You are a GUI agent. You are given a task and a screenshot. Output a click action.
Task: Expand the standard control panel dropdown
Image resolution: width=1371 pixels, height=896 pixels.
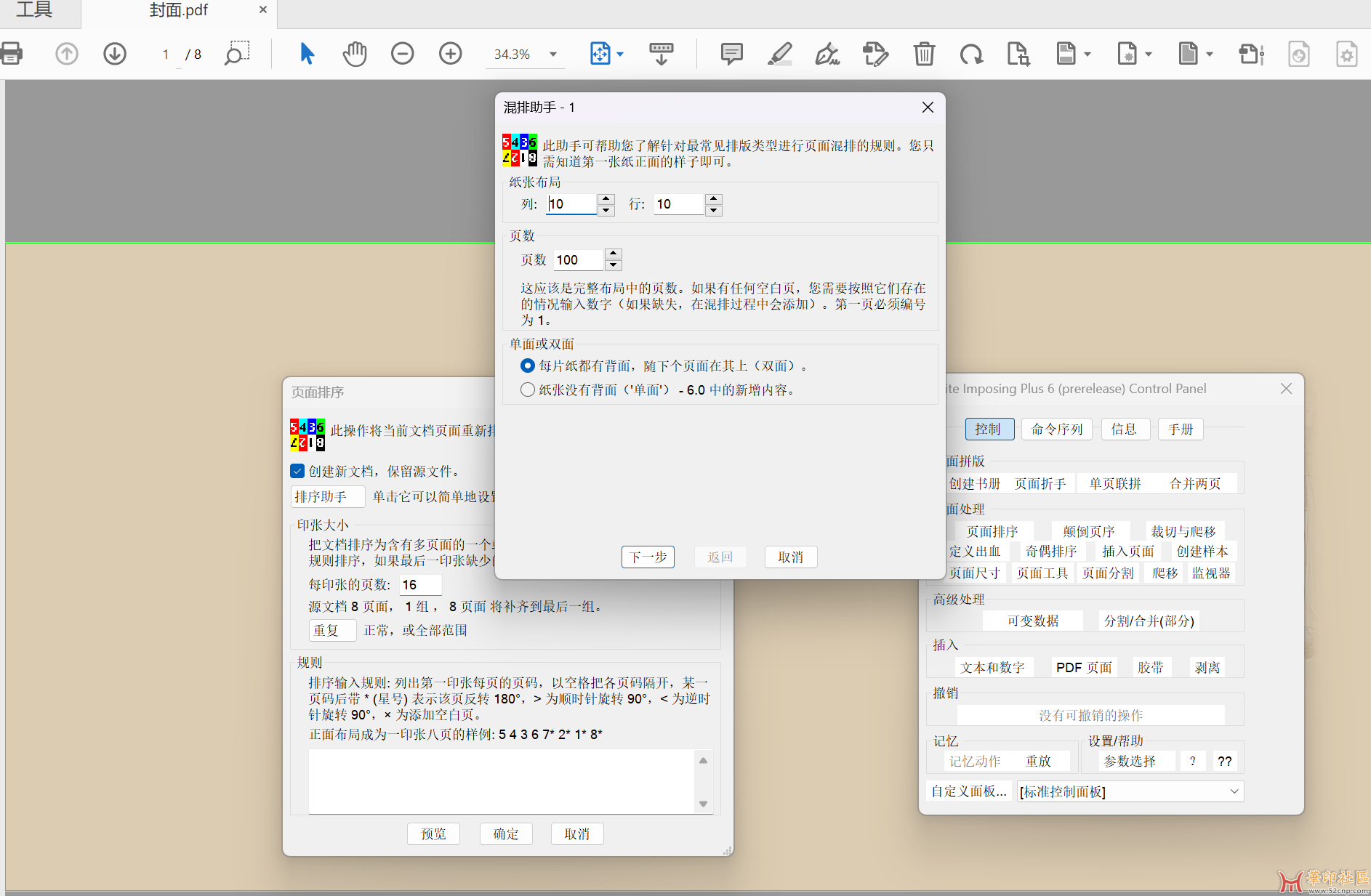[1234, 791]
